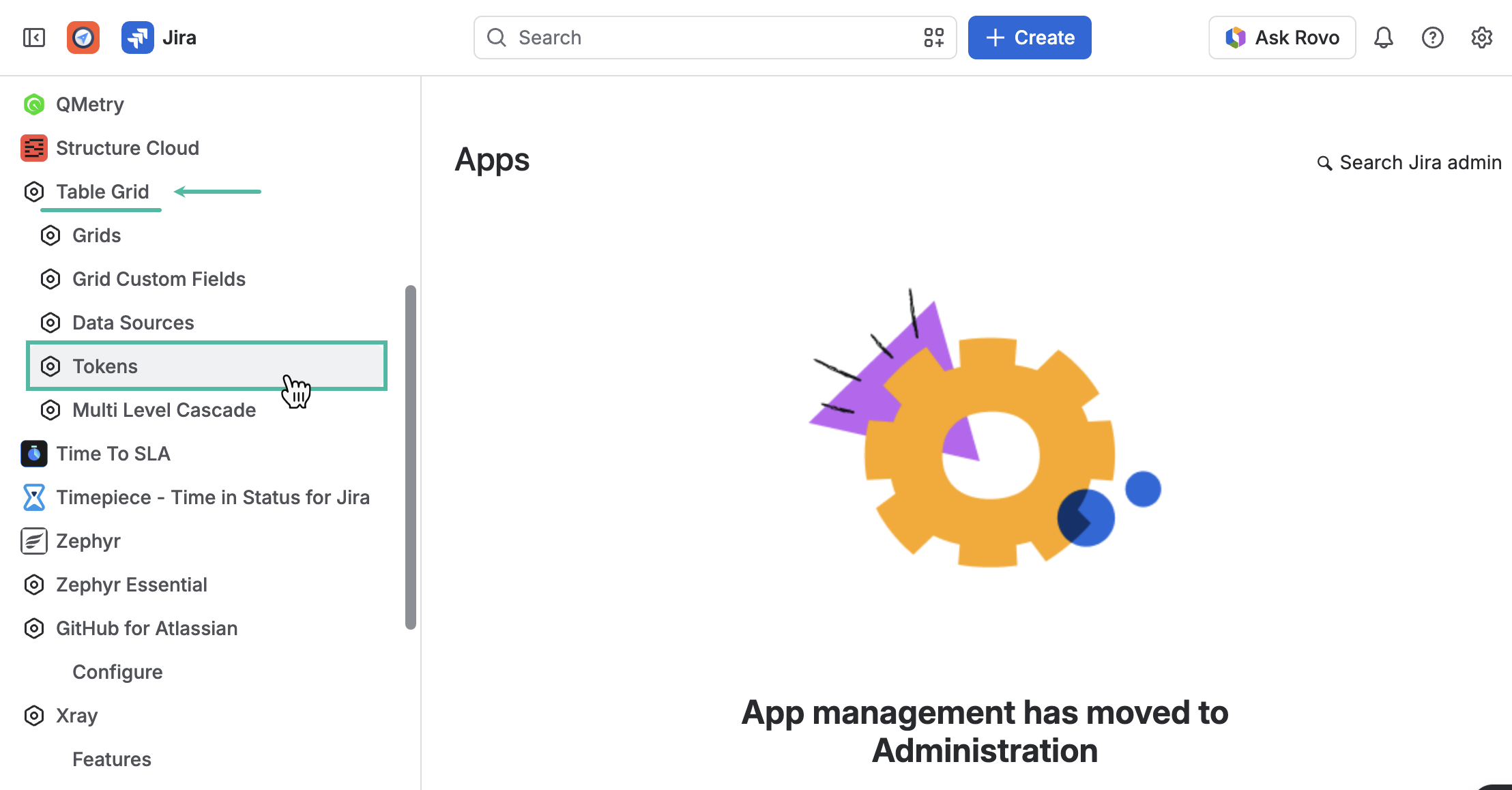
Task: Focus the top Search field
Action: click(715, 38)
